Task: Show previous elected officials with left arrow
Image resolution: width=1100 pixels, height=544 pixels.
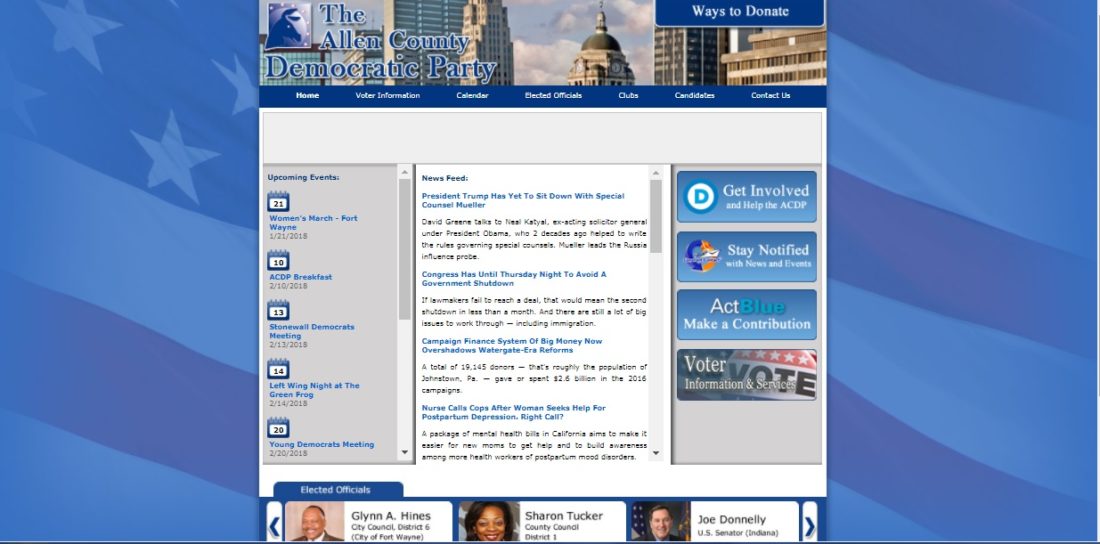Action: (x=274, y=524)
